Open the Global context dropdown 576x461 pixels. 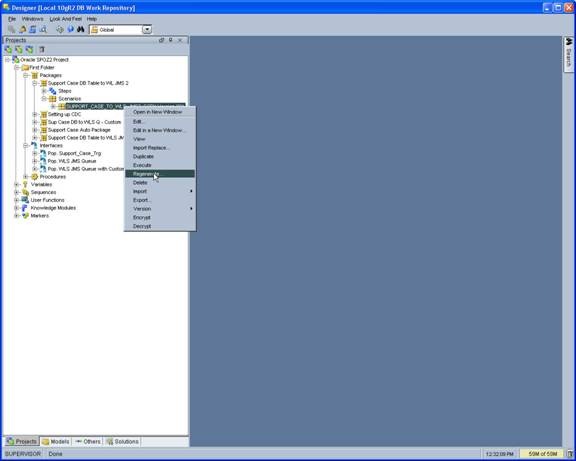pos(147,30)
